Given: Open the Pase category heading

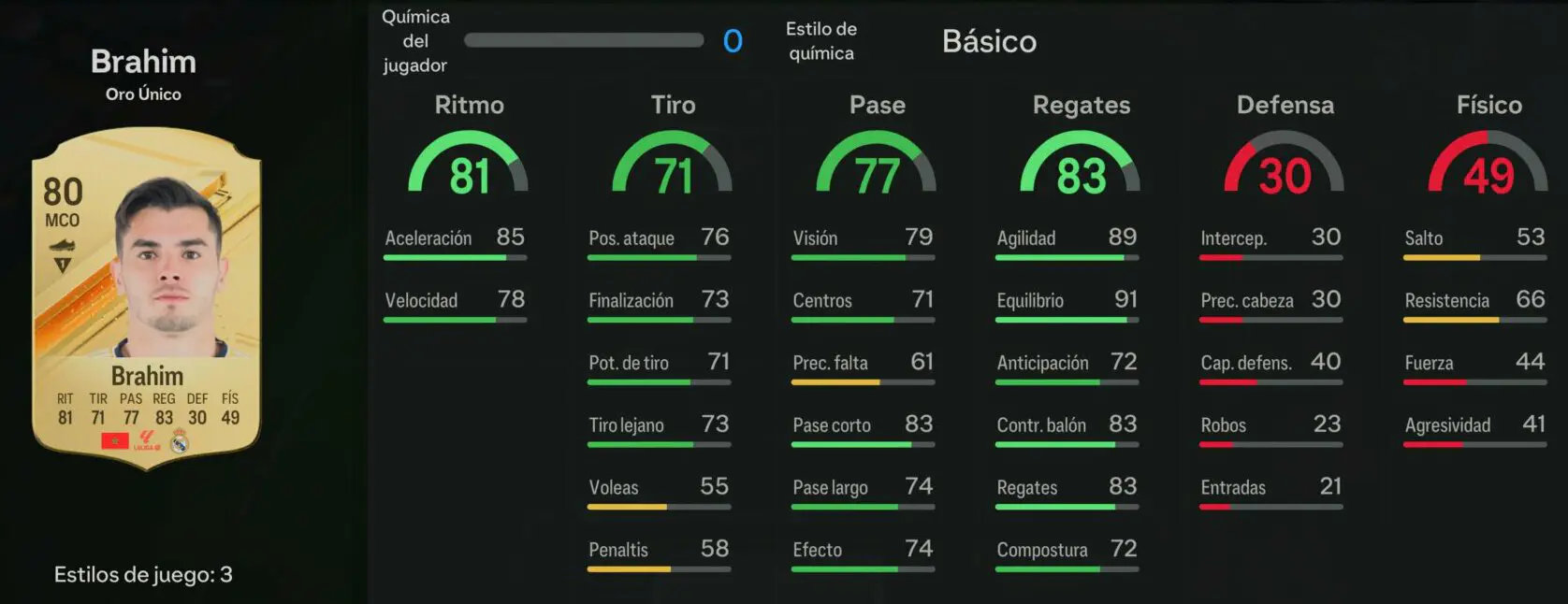Looking at the screenshot, I should (877, 105).
